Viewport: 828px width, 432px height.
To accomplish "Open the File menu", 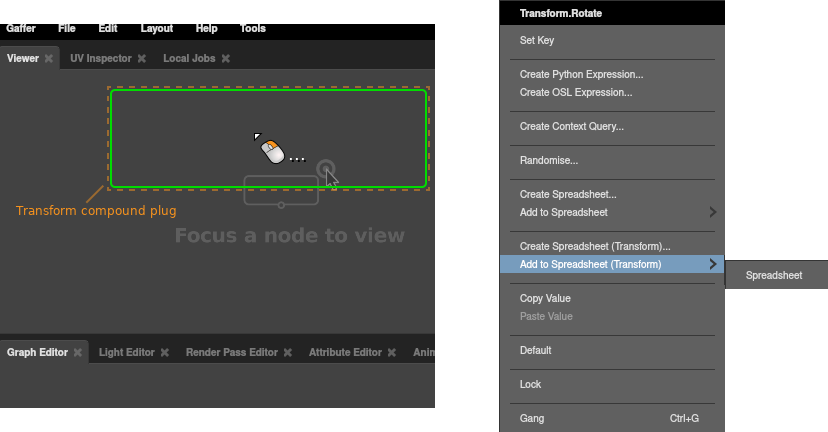I will [x=67, y=28].
